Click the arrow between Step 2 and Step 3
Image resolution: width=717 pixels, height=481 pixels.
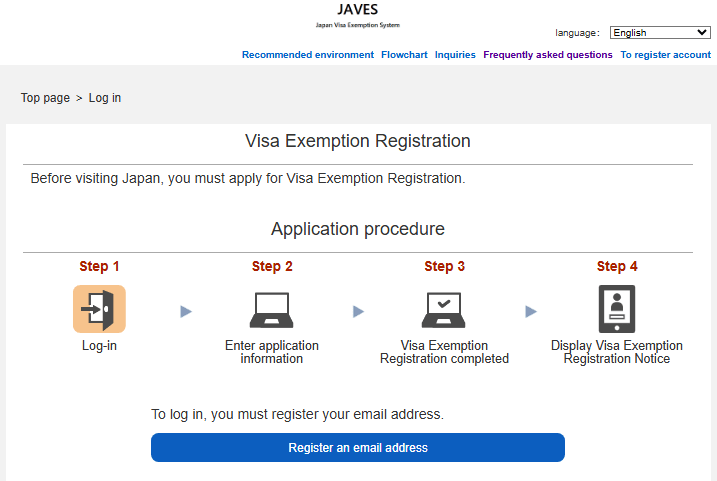(358, 312)
